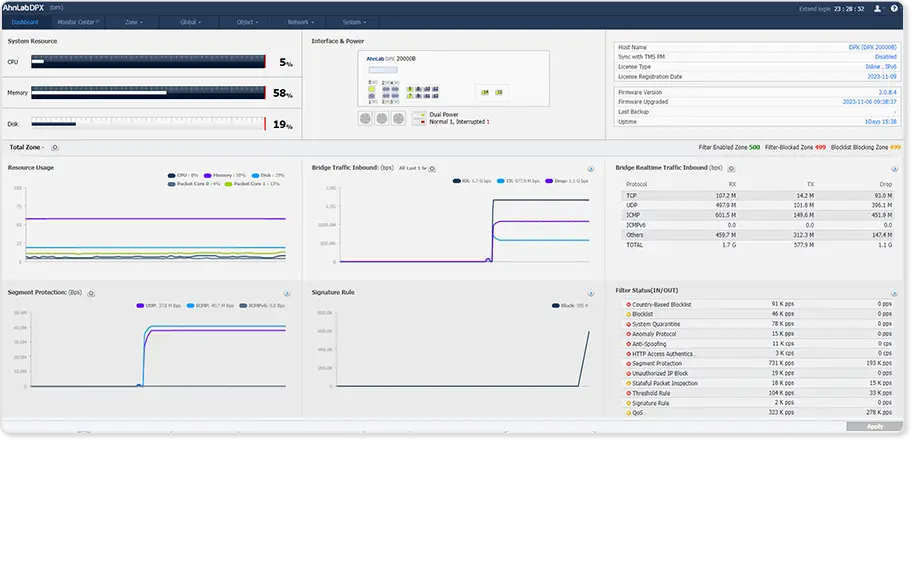912x564 pixels.
Task: Toggle Disk series in Resource Usage legend
Action: pyautogui.click(x=268, y=176)
